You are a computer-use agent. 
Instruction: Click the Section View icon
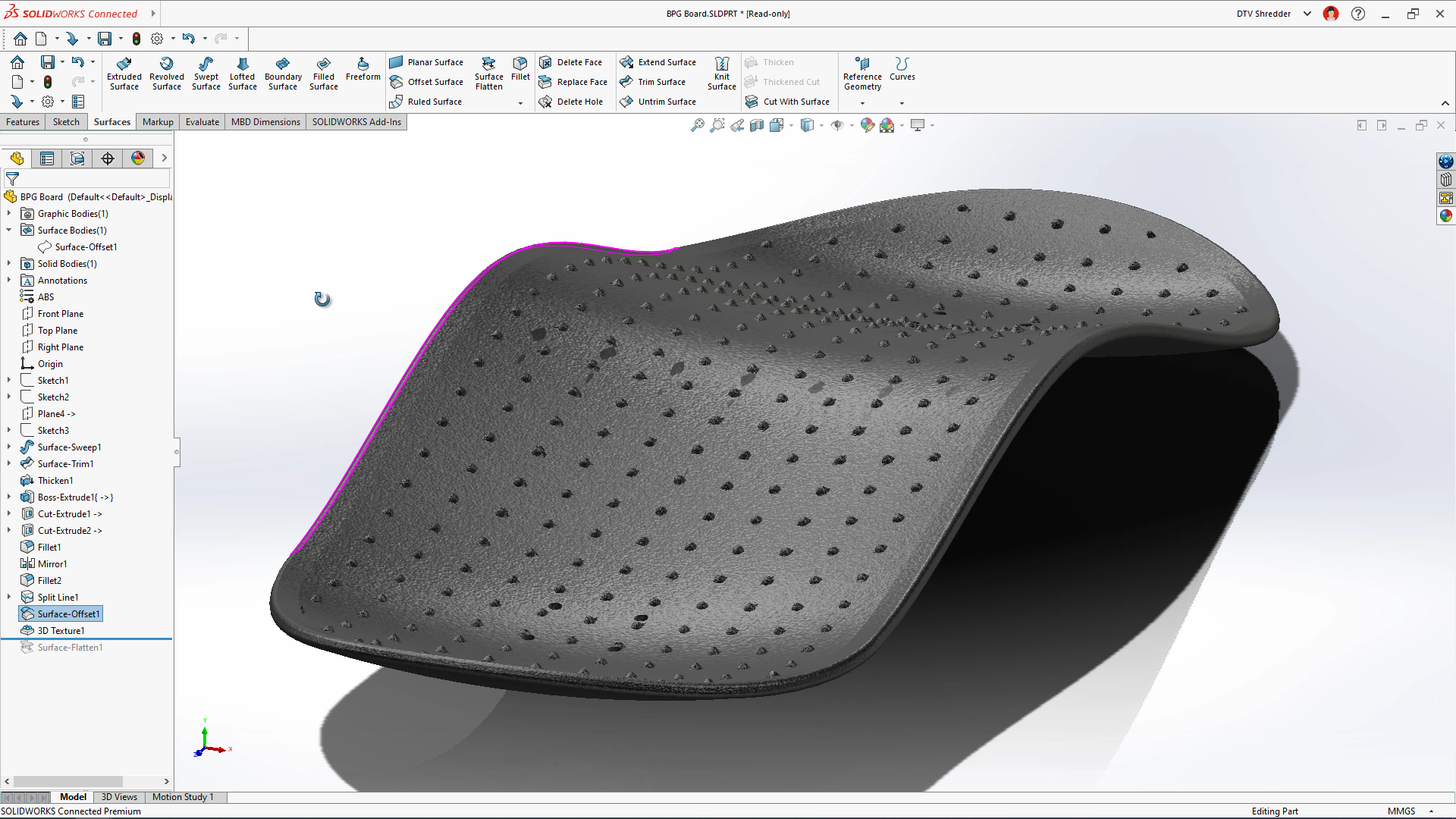(x=757, y=125)
